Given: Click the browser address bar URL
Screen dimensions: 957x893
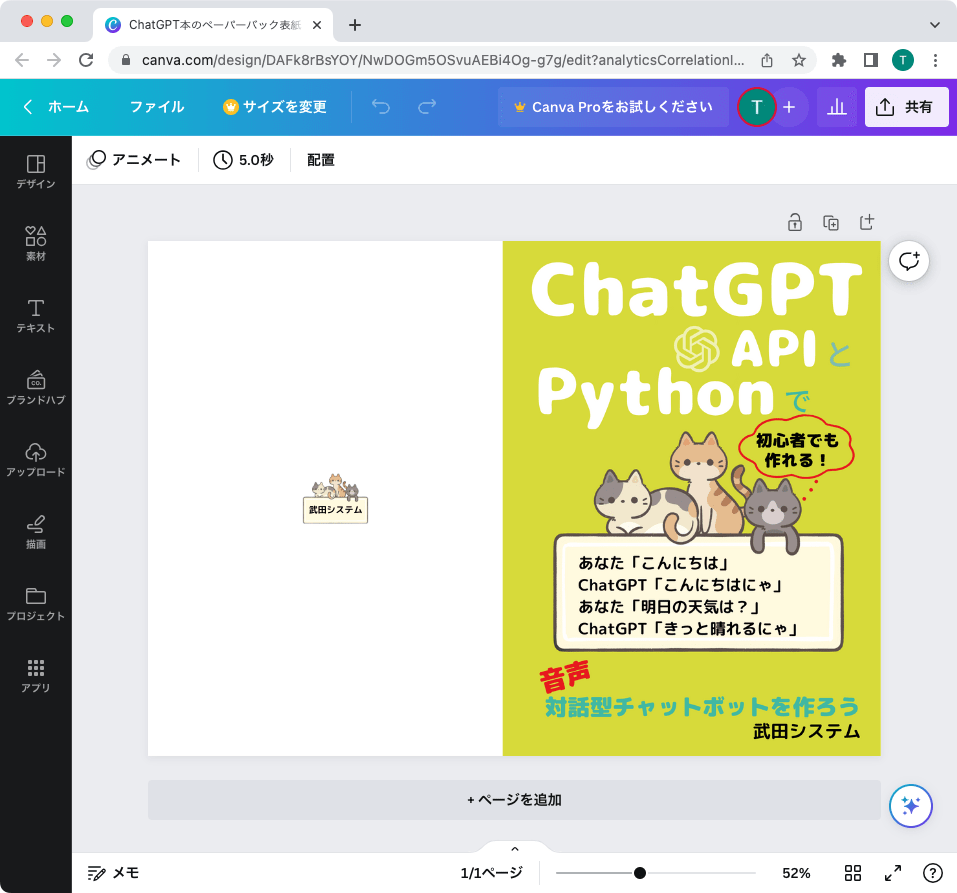Looking at the screenshot, I should click(x=442, y=60).
